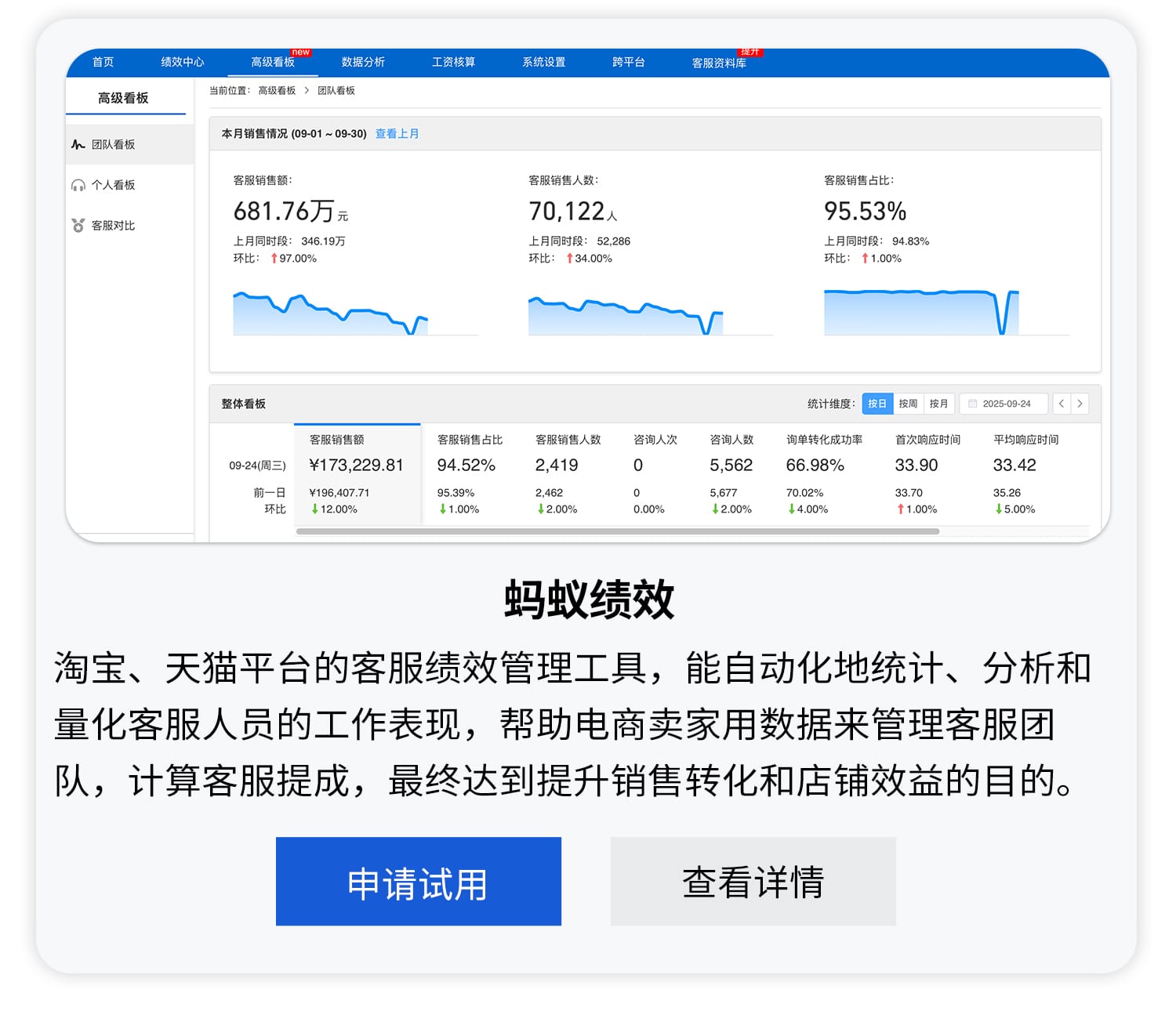Click the calendar icon beside 2025-09-24
Screen dimensions: 1176x1011
(972, 404)
